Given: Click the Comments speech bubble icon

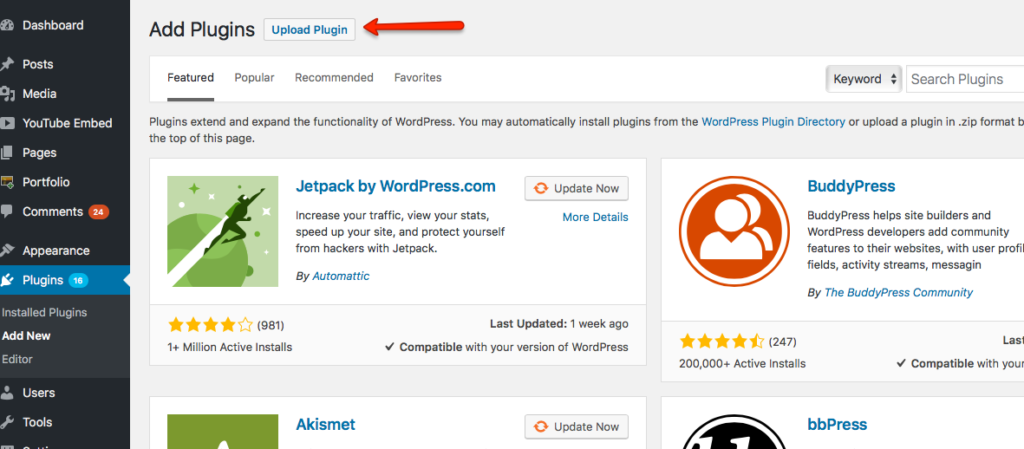Looking at the screenshot, I should (x=7, y=211).
